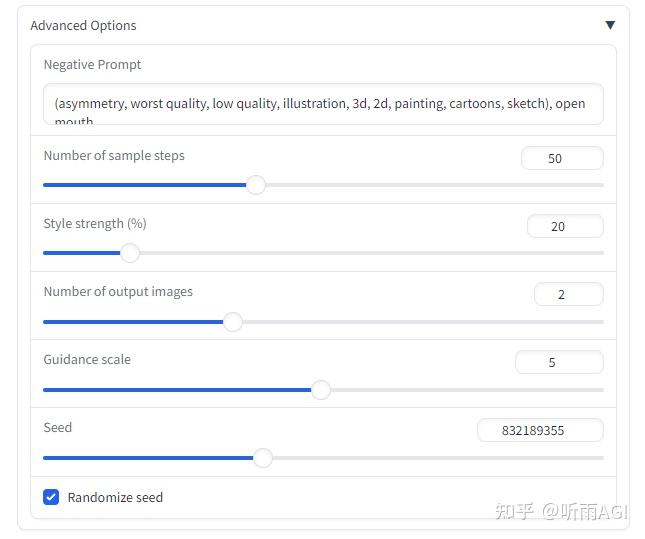Click the Guidance scale value field showing 5
The width and height of the screenshot is (645, 539).
click(559, 362)
